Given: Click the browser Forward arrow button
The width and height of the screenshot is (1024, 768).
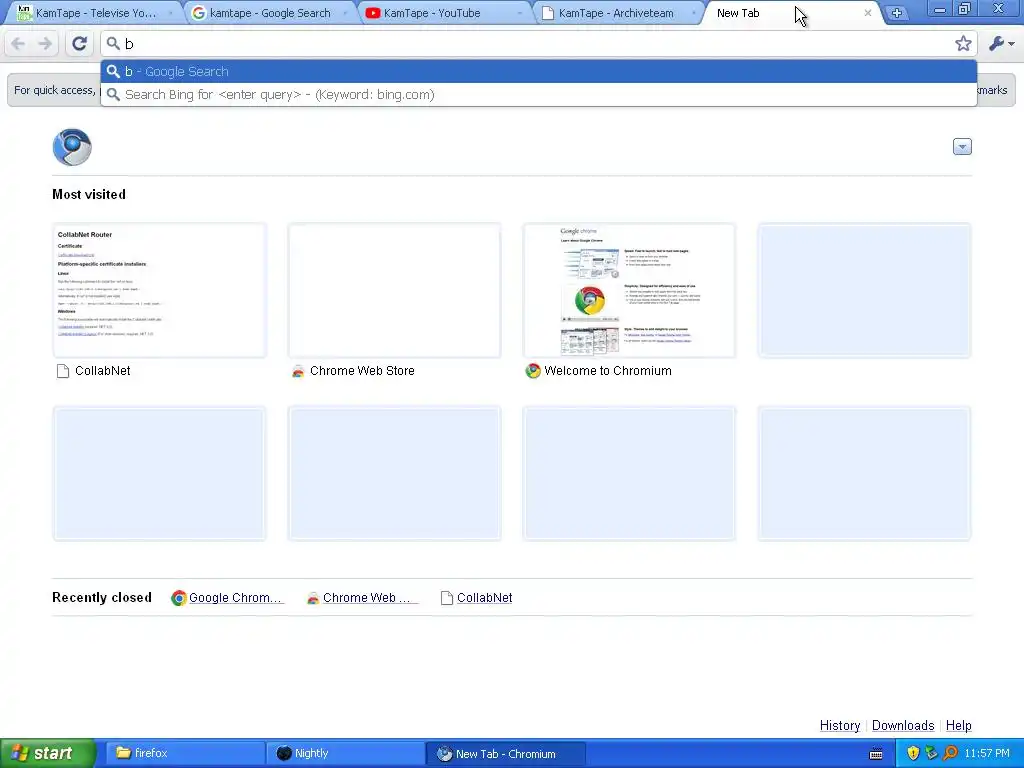Looking at the screenshot, I should coord(45,44).
